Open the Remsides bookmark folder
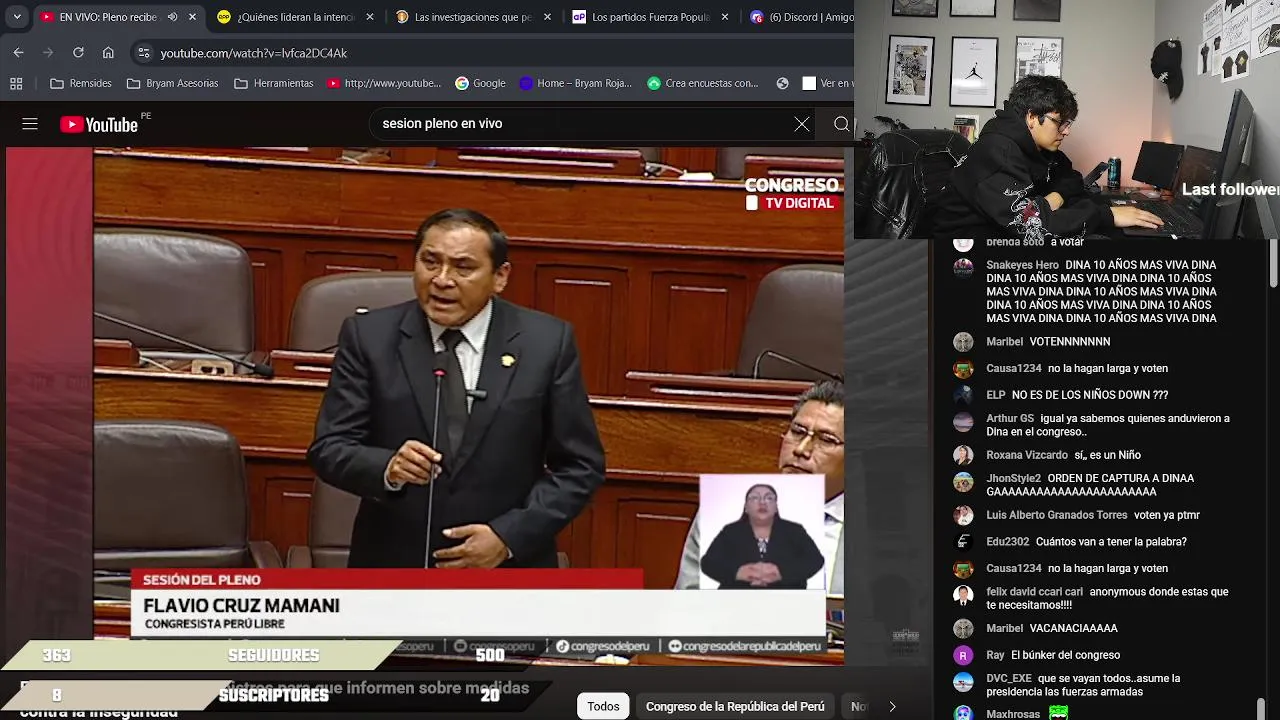Image resolution: width=1280 pixels, height=720 pixels. tap(80, 83)
